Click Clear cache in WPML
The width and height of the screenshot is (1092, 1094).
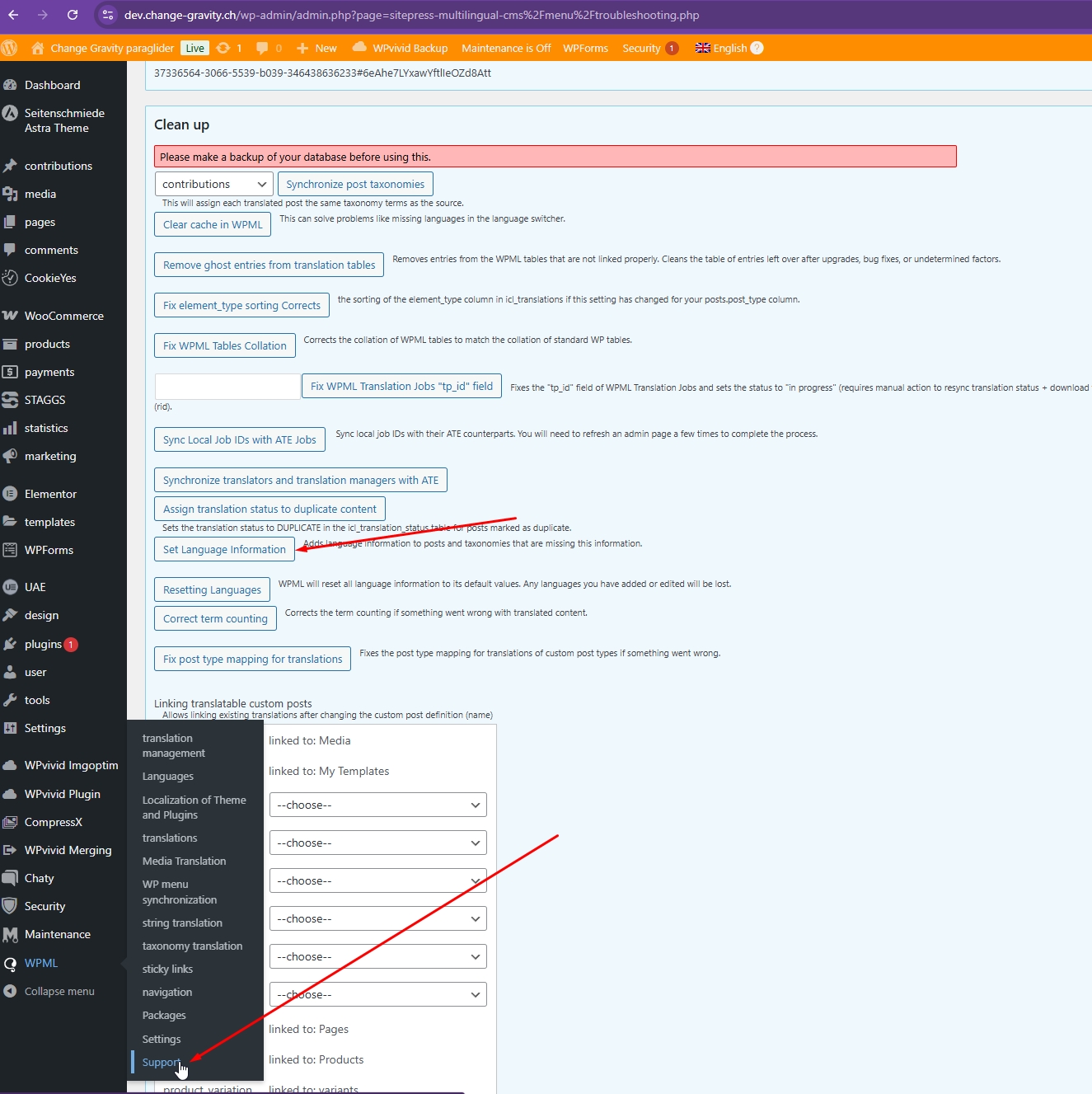point(213,224)
